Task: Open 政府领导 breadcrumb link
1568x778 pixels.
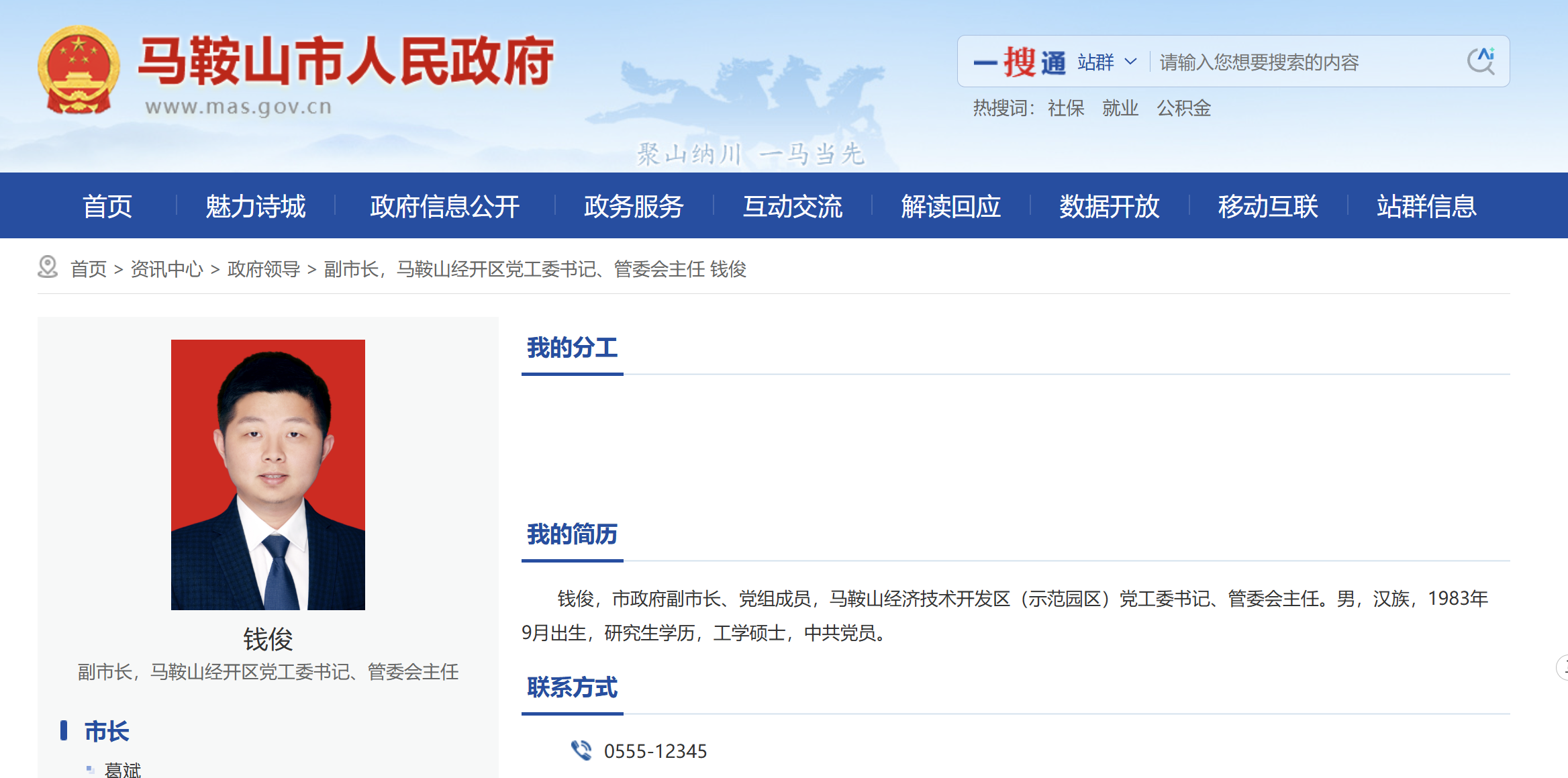Action: [x=263, y=269]
